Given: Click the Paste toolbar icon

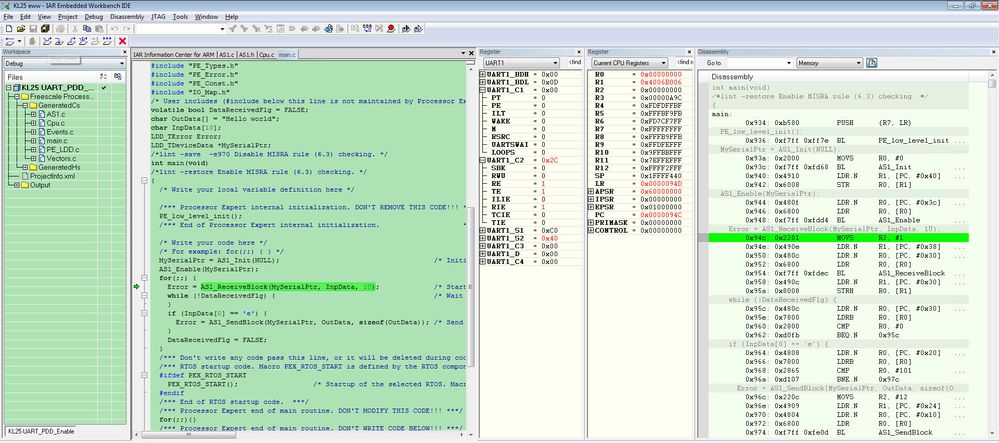Looking at the screenshot, I should pyautogui.click(x=99, y=29).
